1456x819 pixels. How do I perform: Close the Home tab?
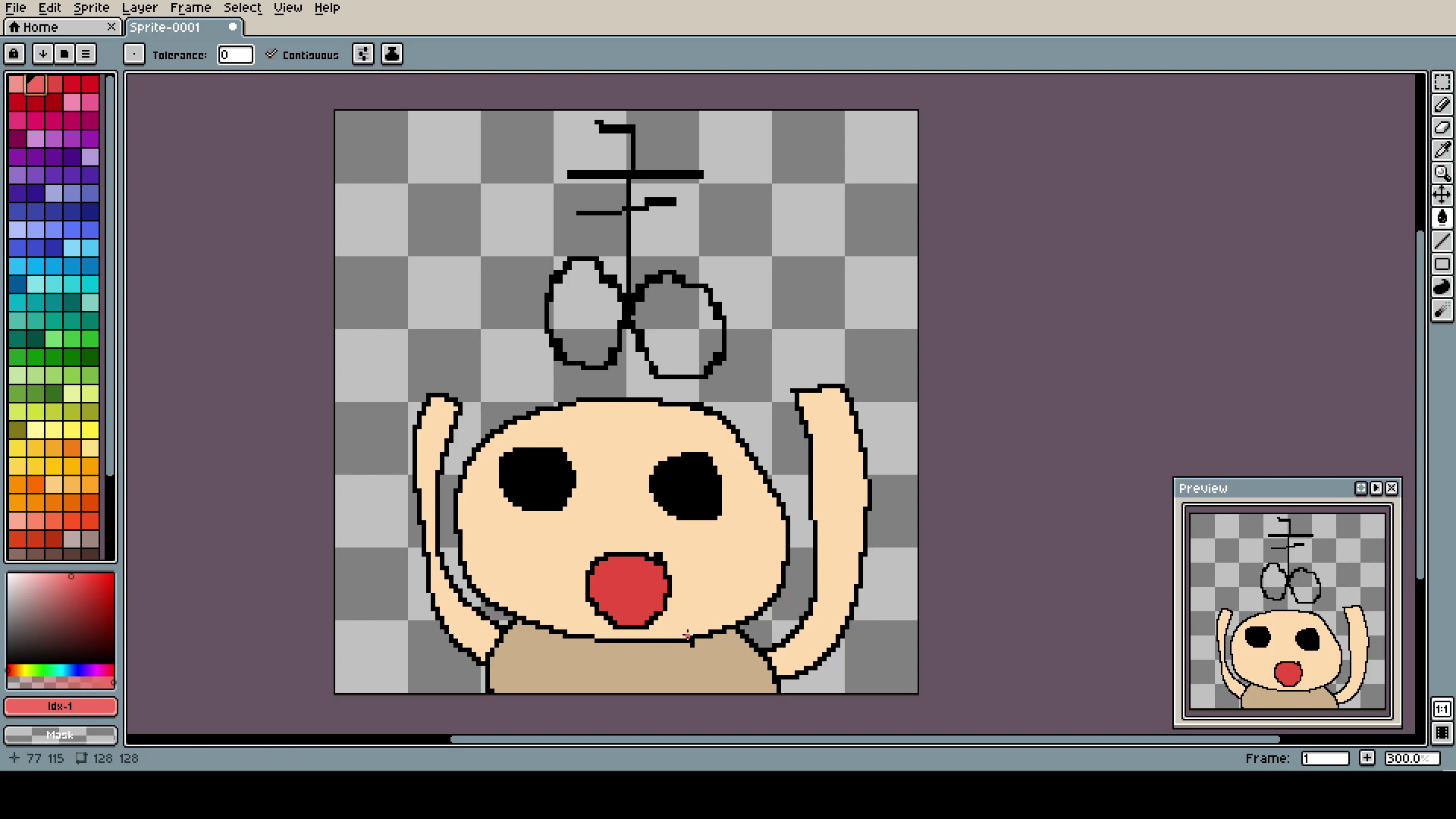point(111,27)
